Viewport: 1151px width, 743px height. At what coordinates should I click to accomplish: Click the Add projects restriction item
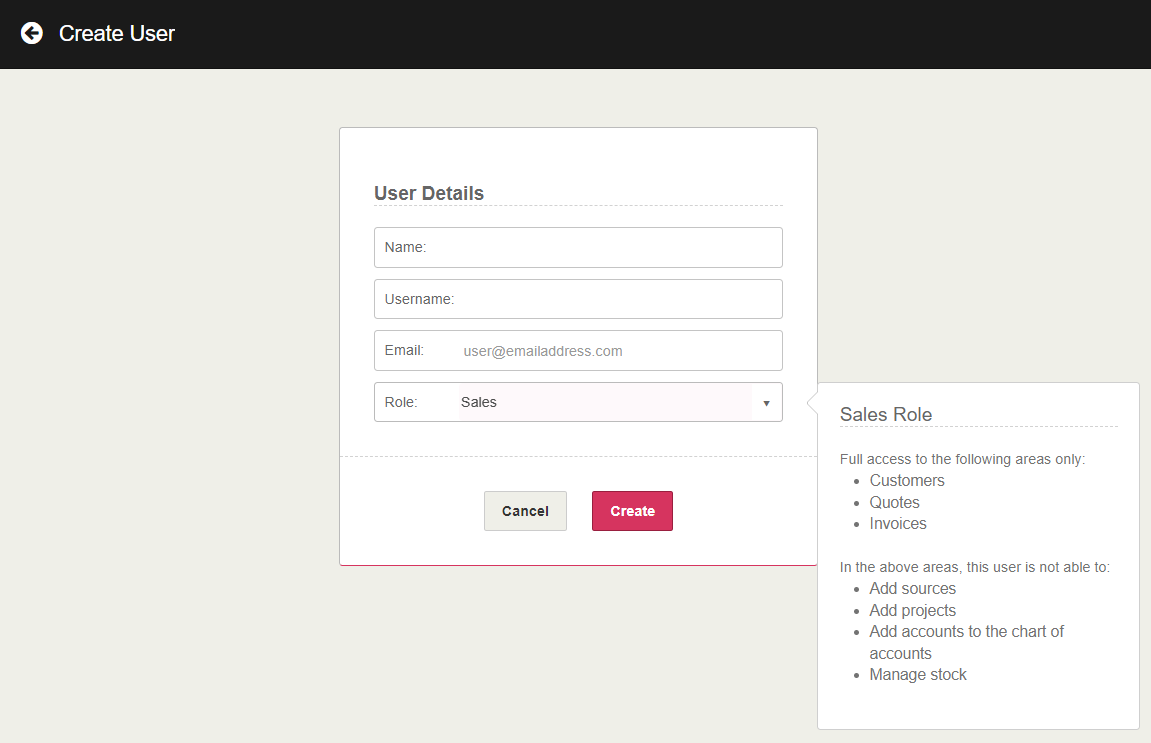click(912, 610)
